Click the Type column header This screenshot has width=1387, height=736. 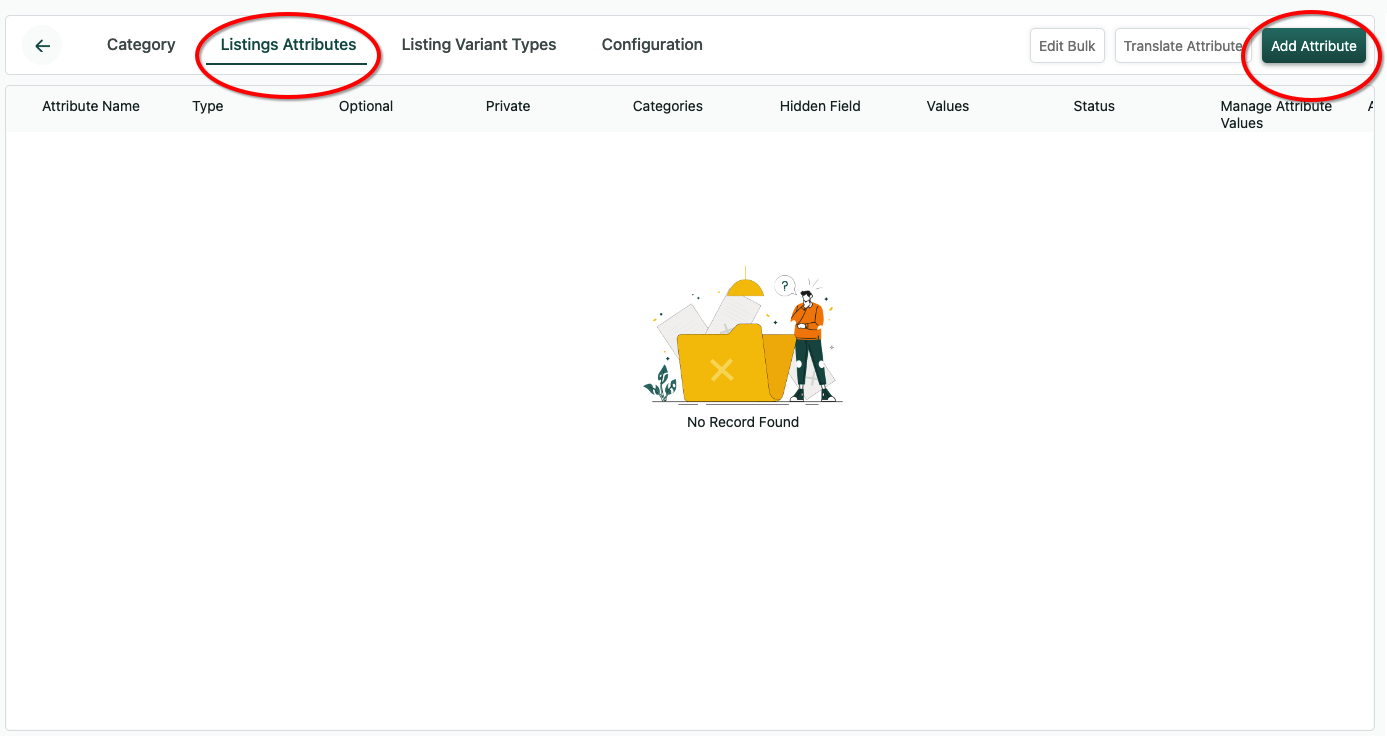208,106
